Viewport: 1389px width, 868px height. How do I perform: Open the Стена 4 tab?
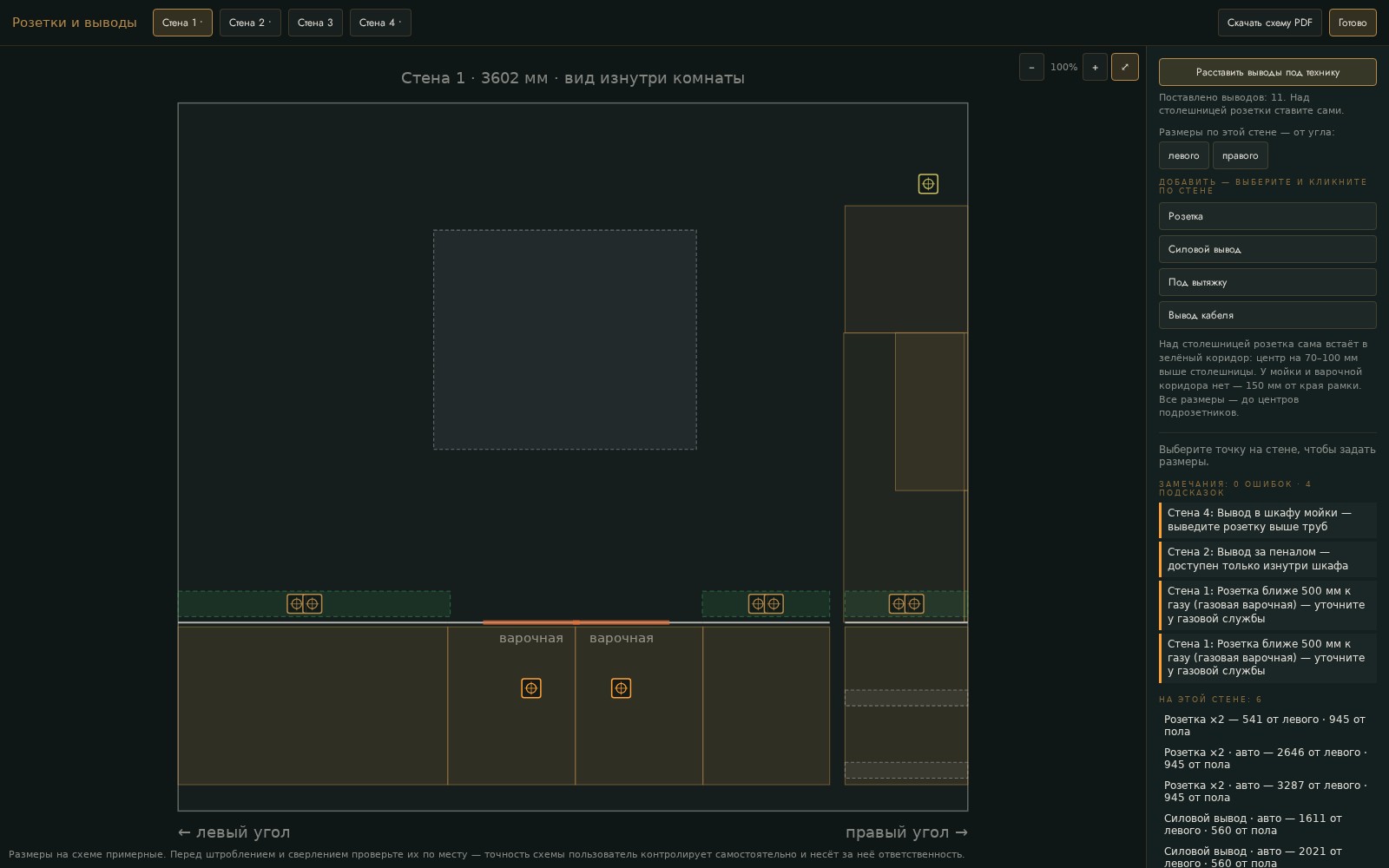point(380,23)
